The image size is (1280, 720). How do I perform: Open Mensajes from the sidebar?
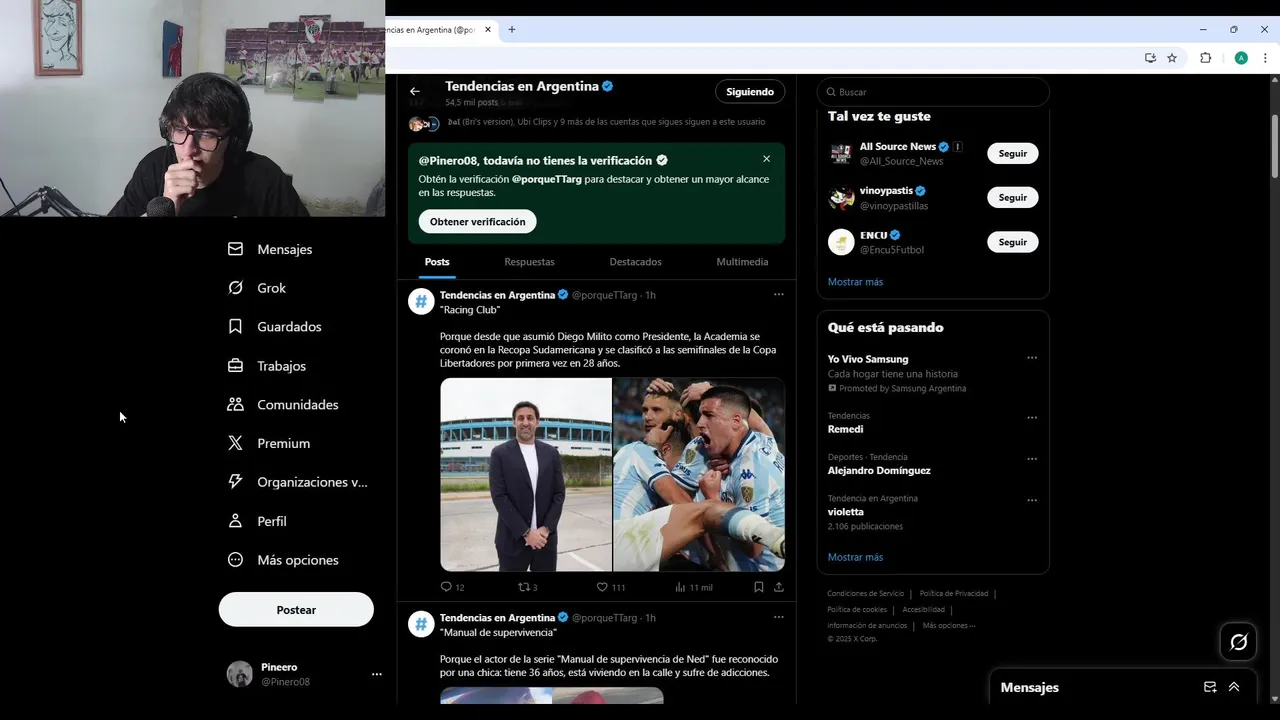pos(270,249)
